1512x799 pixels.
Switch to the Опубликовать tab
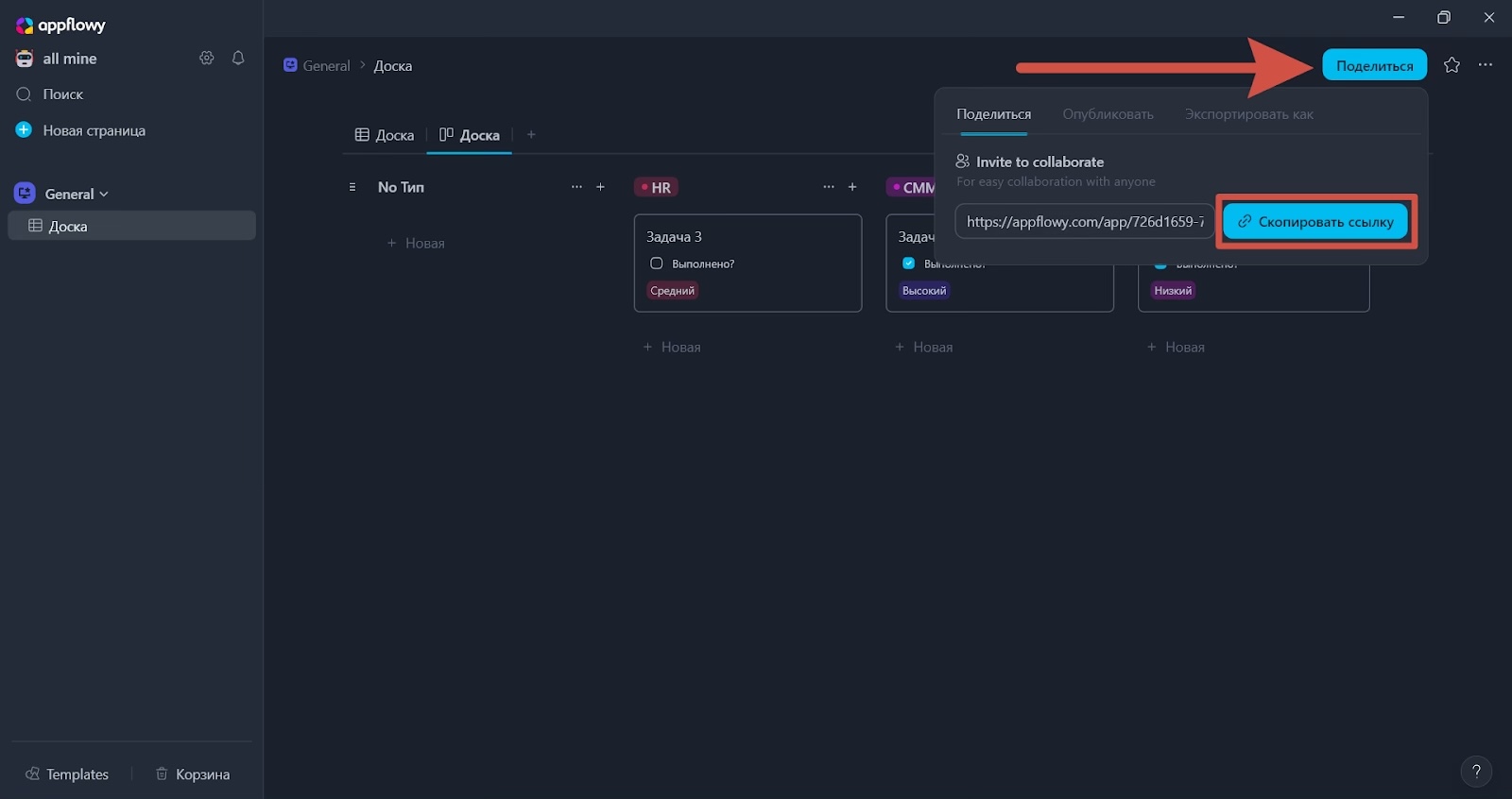(x=1108, y=114)
